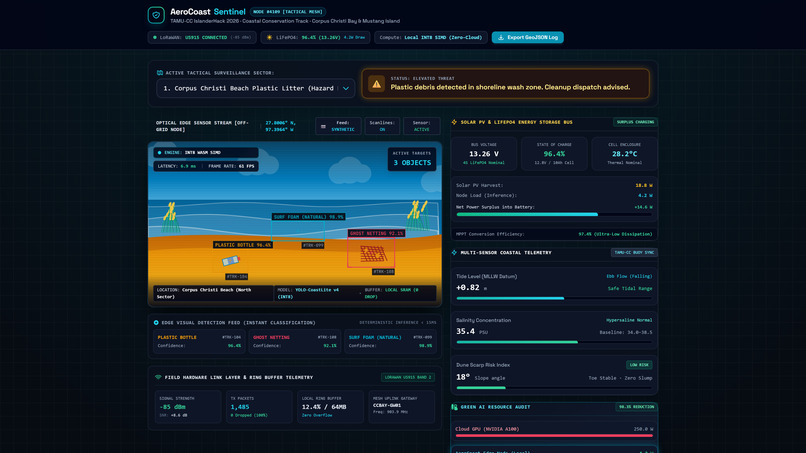This screenshot has height=453, width=806.
Task: Click the TAMU-CC Buoy Sync badge
Action: click(x=634, y=252)
